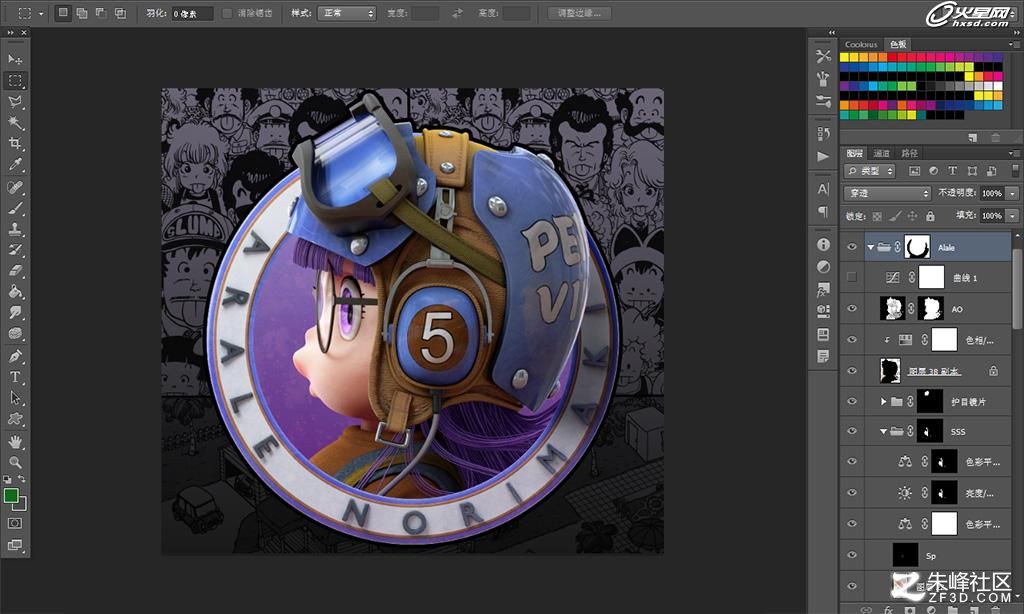Expand the 护目镜片 layer group
1024x614 pixels.
[883, 401]
